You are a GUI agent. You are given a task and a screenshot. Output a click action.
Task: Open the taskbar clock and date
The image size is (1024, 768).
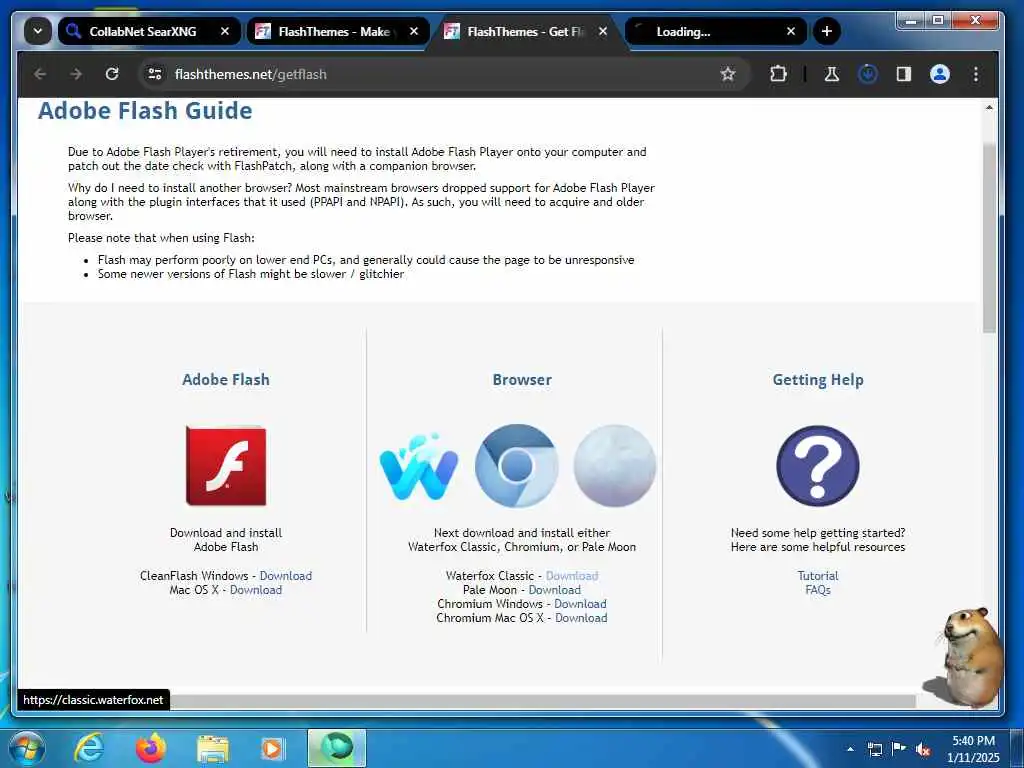973,749
